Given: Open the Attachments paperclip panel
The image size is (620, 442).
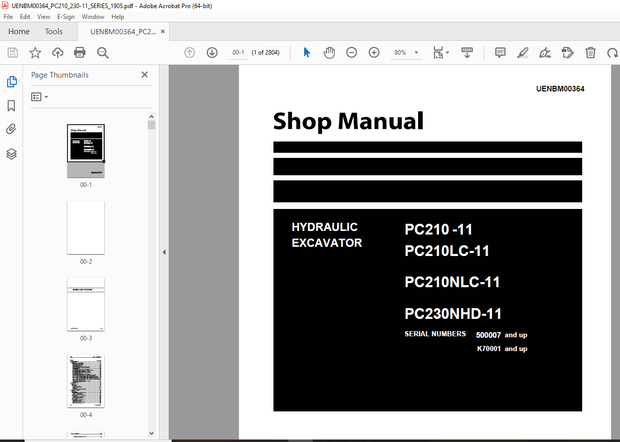Looking at the screenshot, I should point(11,129).
